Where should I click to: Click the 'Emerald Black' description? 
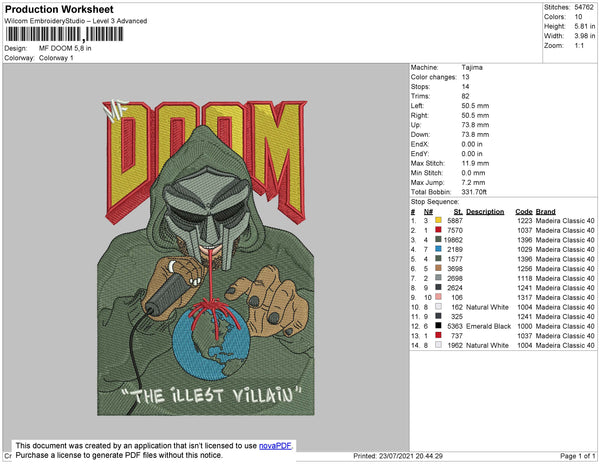(489, 326)
